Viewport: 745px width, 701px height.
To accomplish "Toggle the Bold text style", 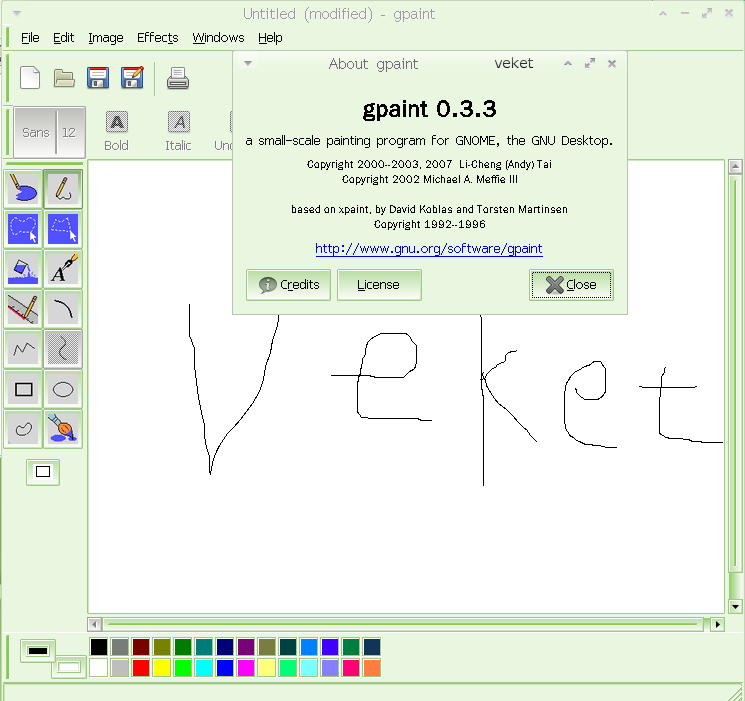I will [116, 132].
